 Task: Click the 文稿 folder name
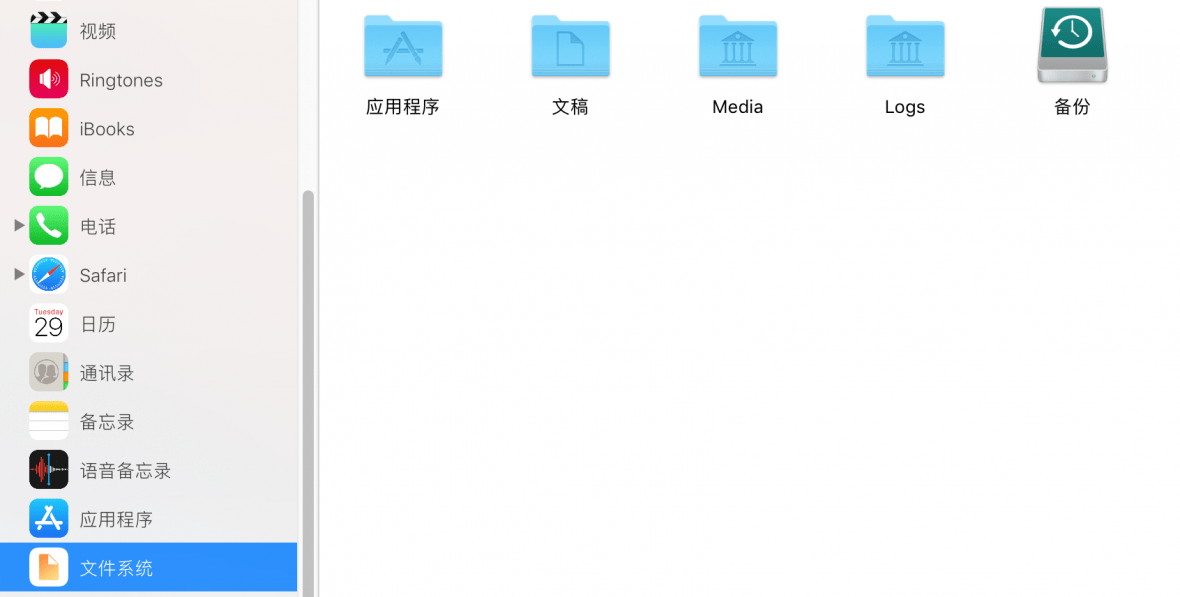coord(570,107)
